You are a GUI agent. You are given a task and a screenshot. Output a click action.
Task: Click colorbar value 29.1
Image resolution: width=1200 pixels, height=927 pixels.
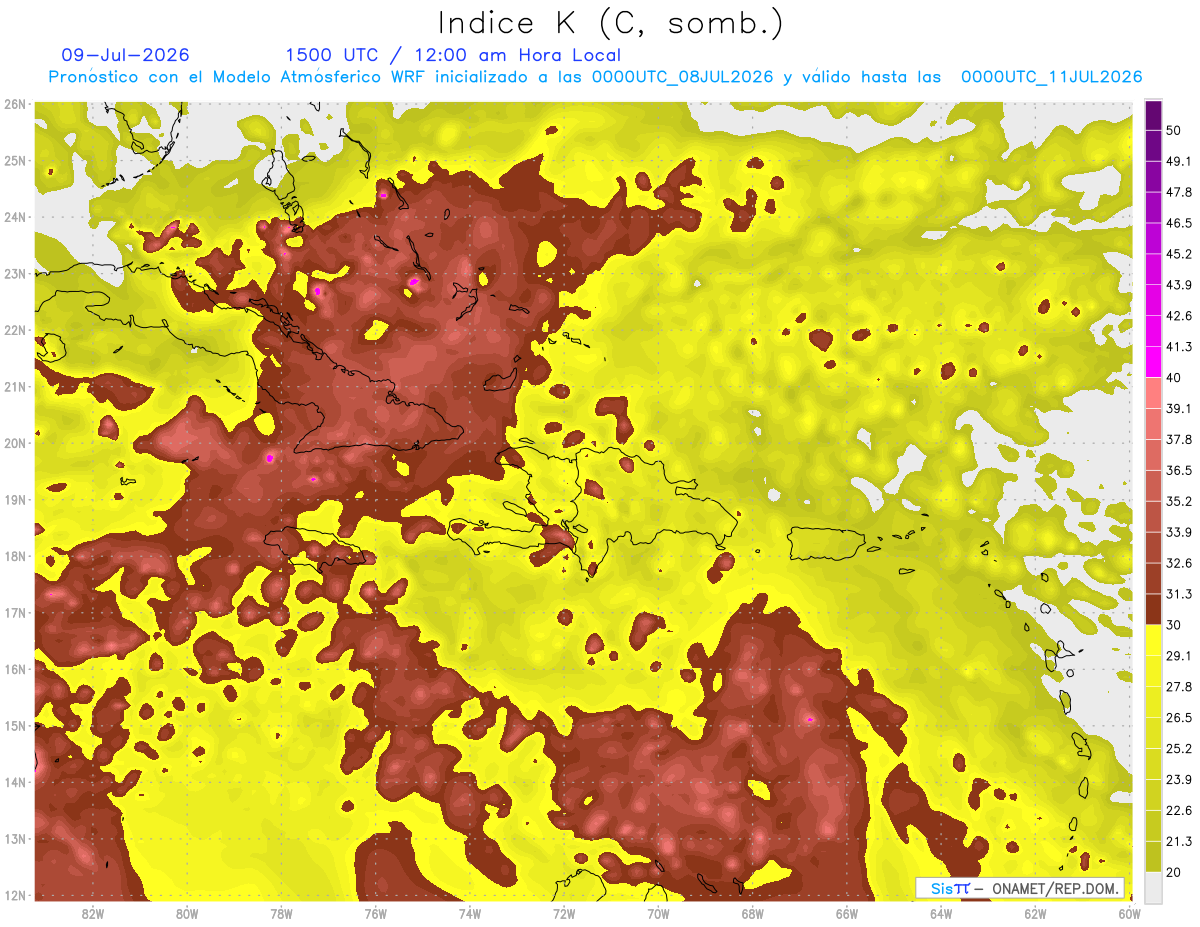(x=1178, y=656)
